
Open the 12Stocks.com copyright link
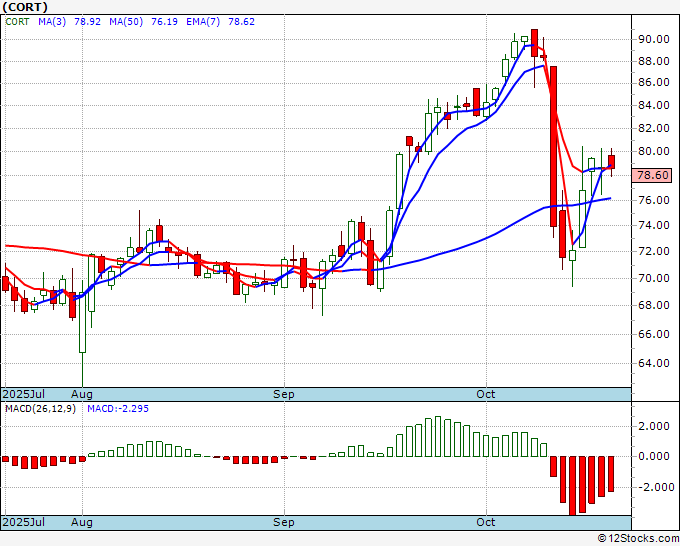pyautogui.click(x=638, y=538)
